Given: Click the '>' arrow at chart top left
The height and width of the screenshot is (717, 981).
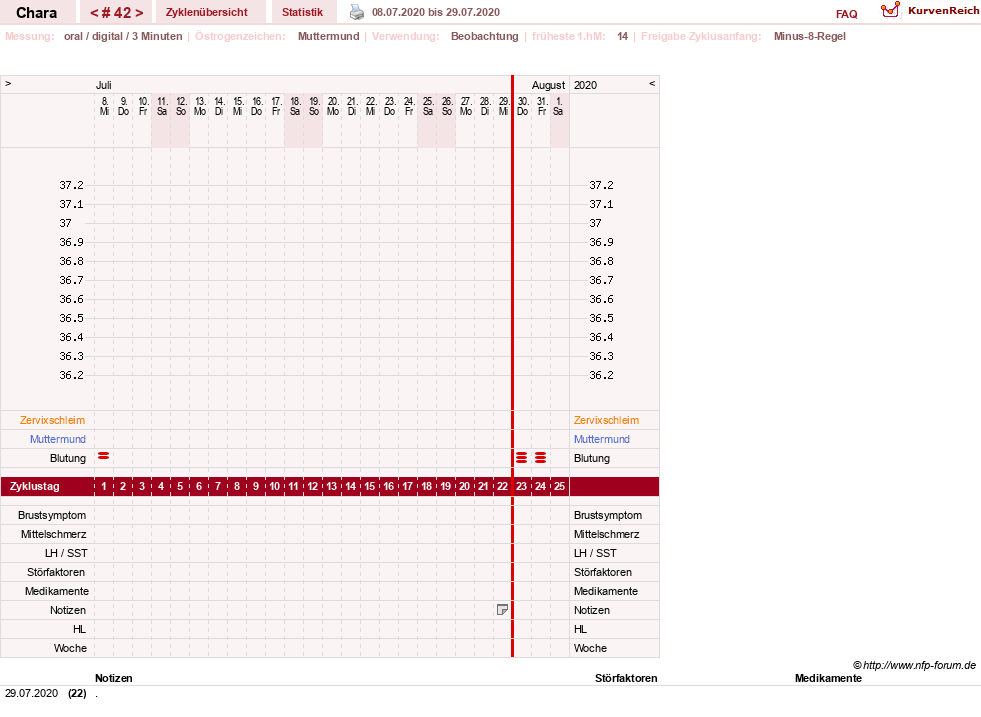Looking at the screenshot, I should [x=8, y=83].
